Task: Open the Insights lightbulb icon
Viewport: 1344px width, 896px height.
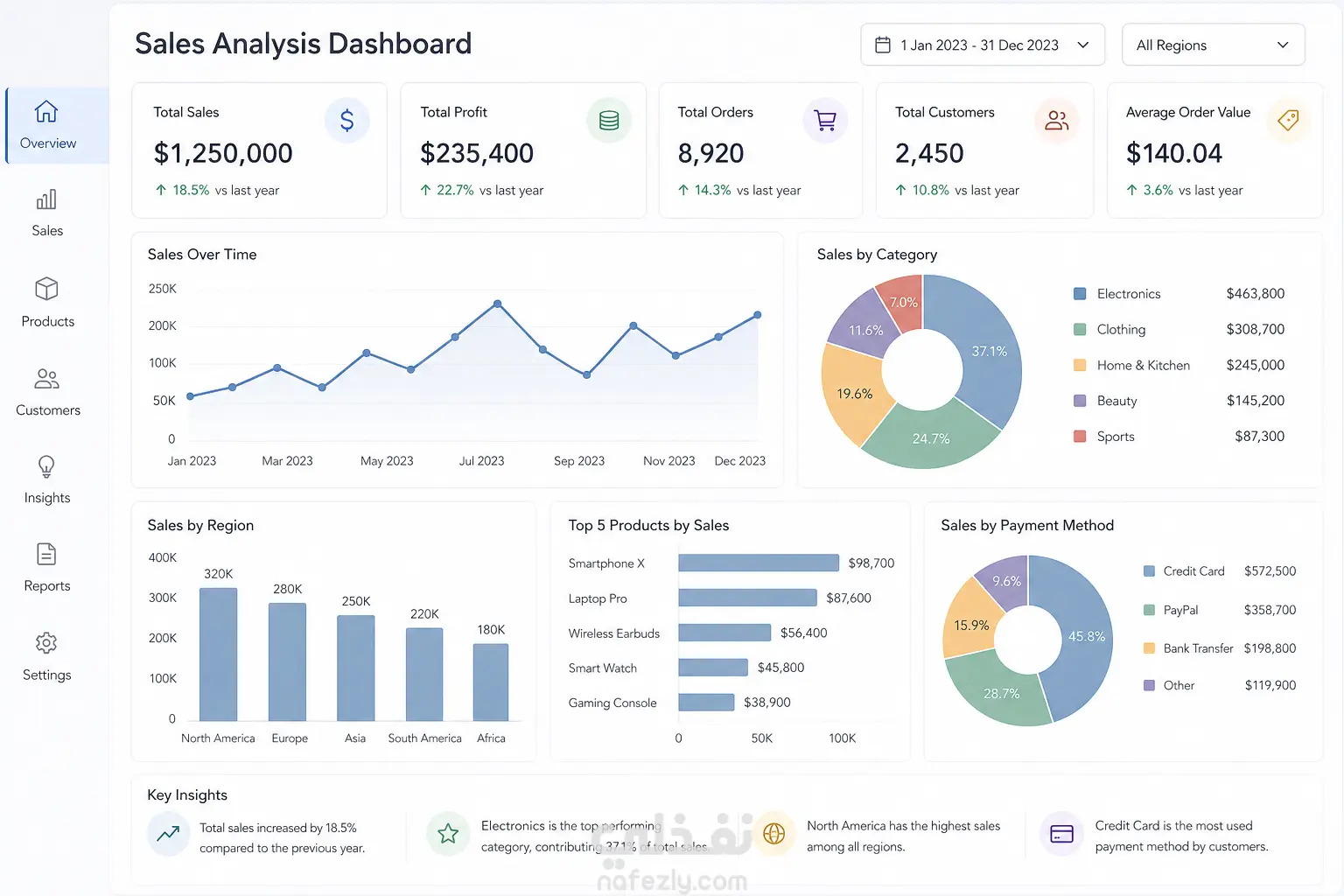Action: point(46,466)
